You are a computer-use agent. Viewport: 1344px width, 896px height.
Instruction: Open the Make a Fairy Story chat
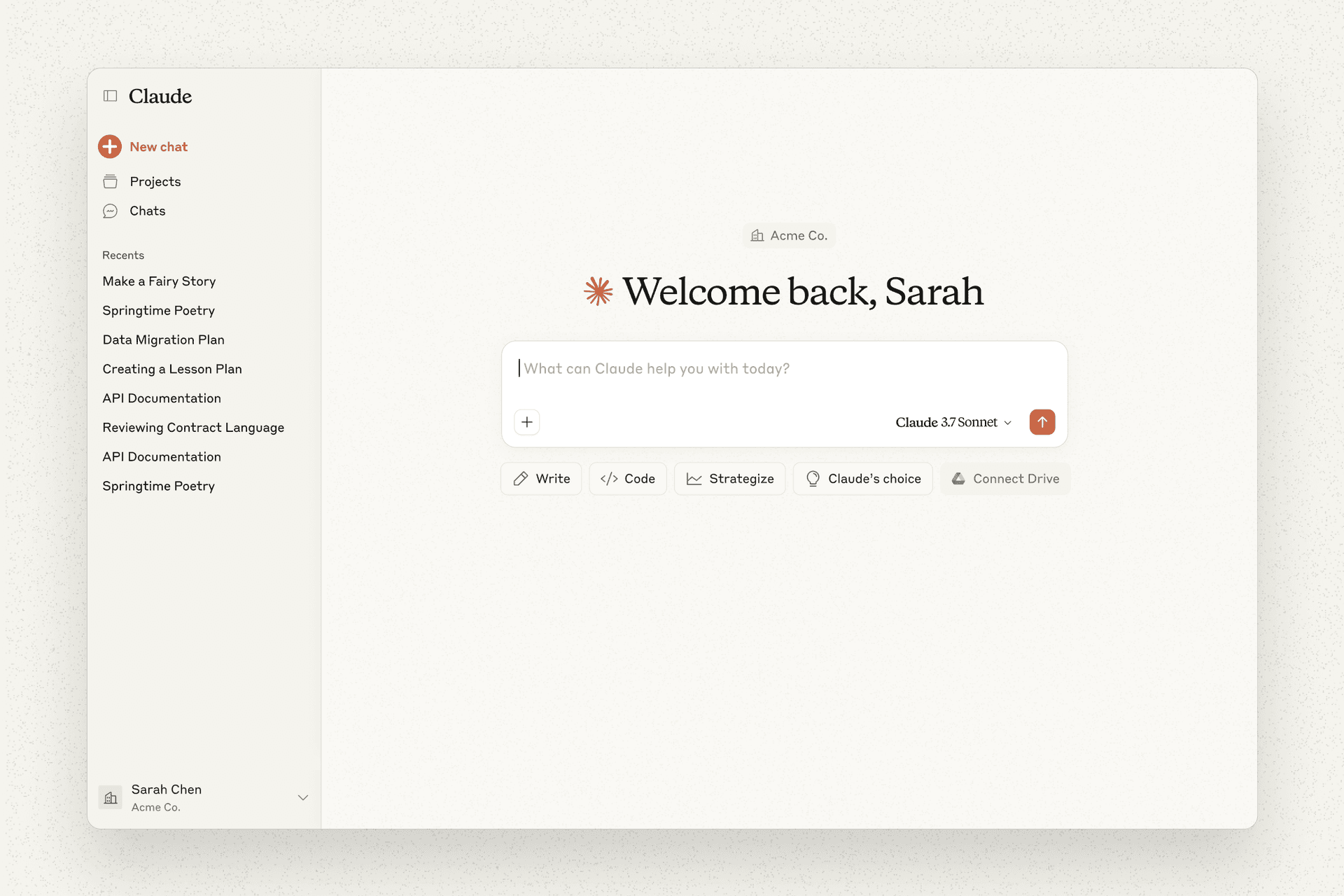[159, 281]
